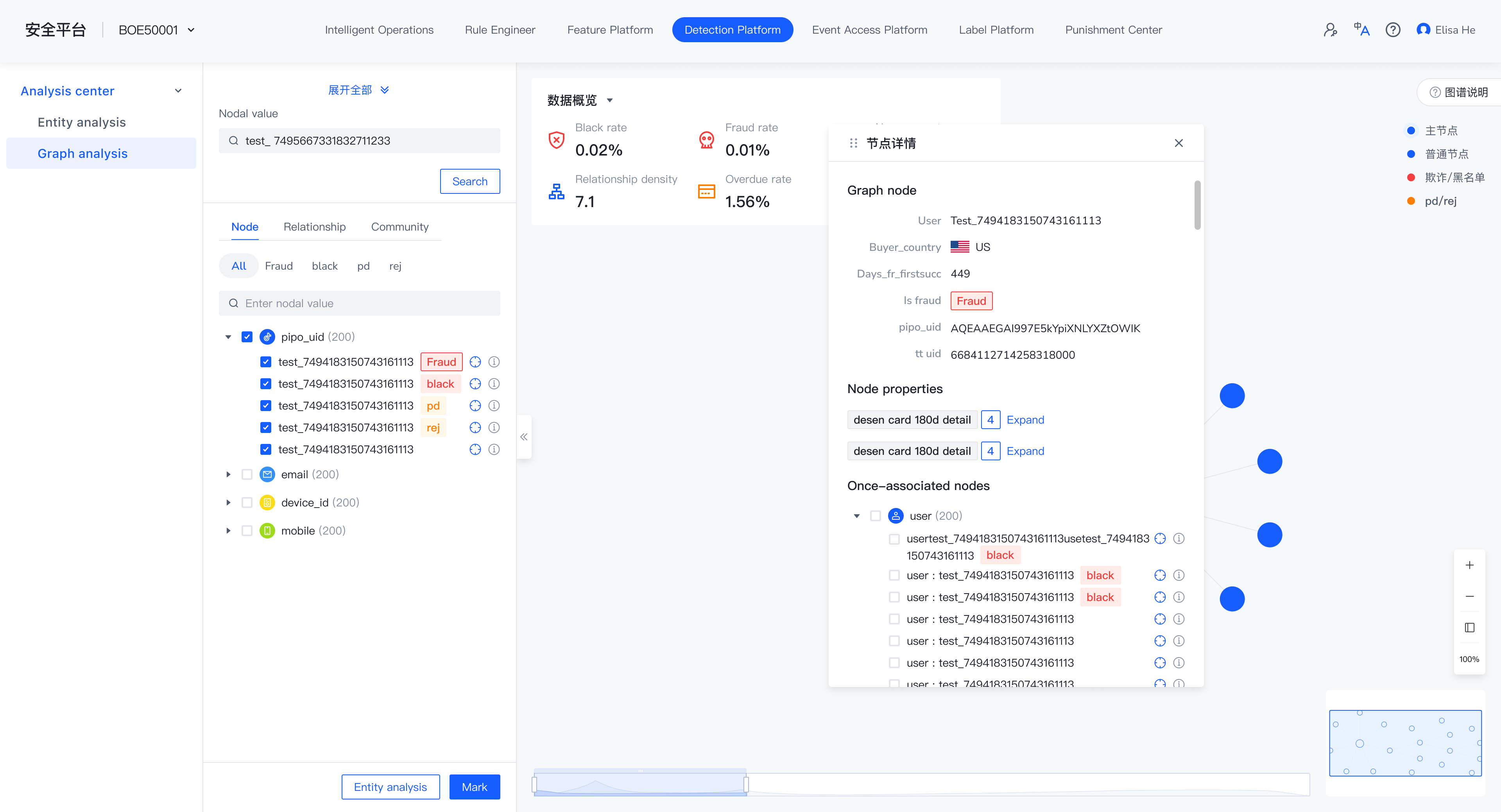The height and width of the screenshot is (812, 1501).
Task: Uncheck the pipo_uid group checkbox
Action: 247,337
